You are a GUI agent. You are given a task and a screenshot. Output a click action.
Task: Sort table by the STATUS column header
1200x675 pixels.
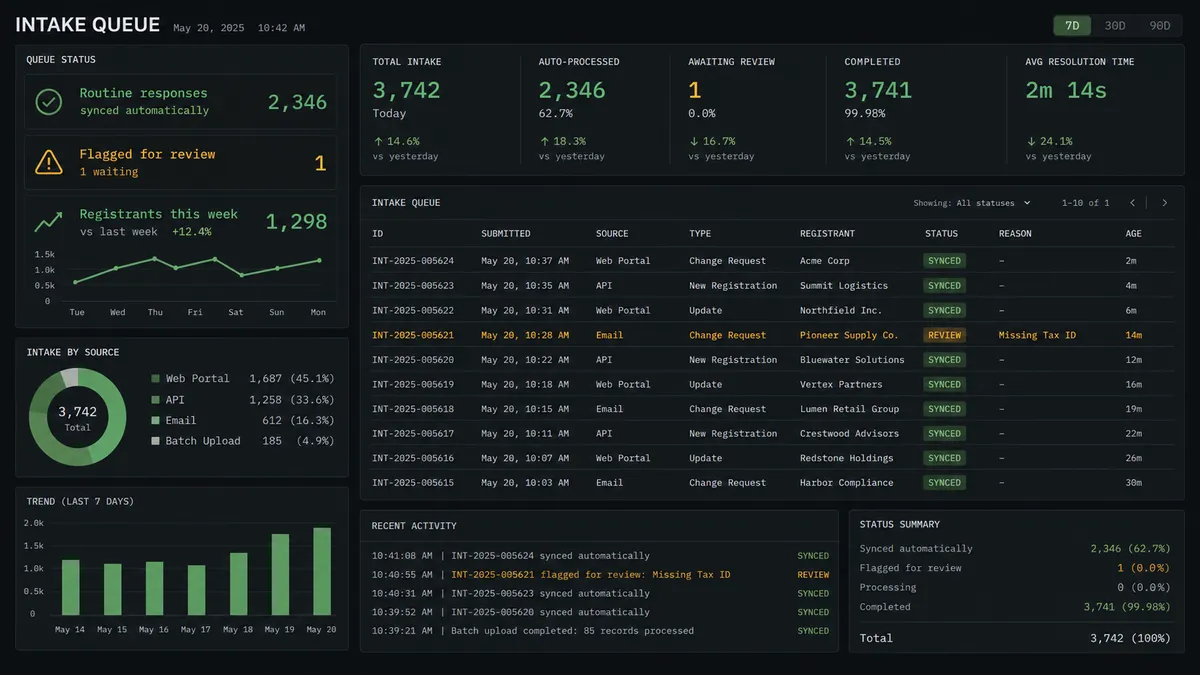point(941,234)
